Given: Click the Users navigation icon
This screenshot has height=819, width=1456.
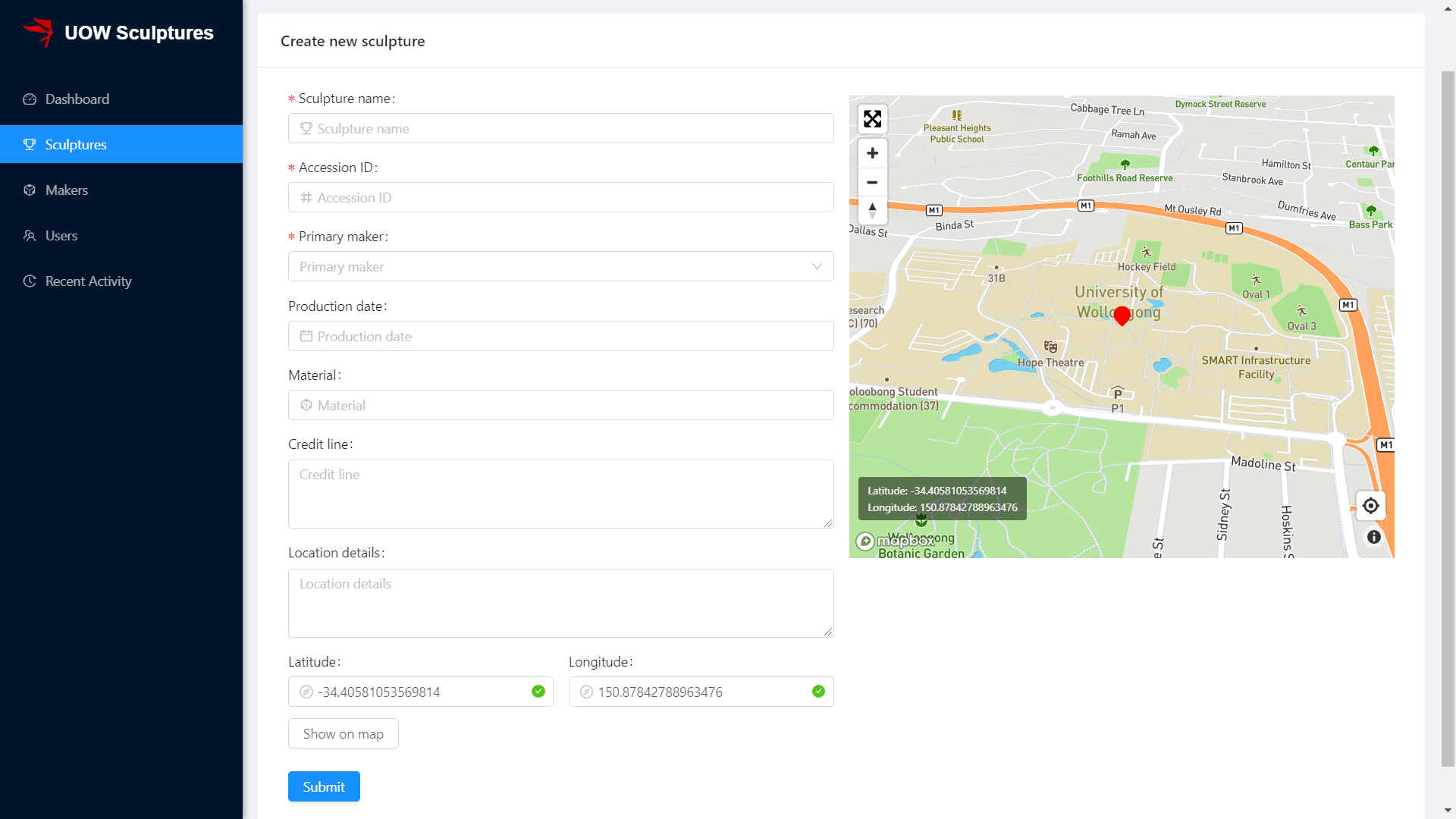Looking at the screenshot, I should (x=30, y=235).
